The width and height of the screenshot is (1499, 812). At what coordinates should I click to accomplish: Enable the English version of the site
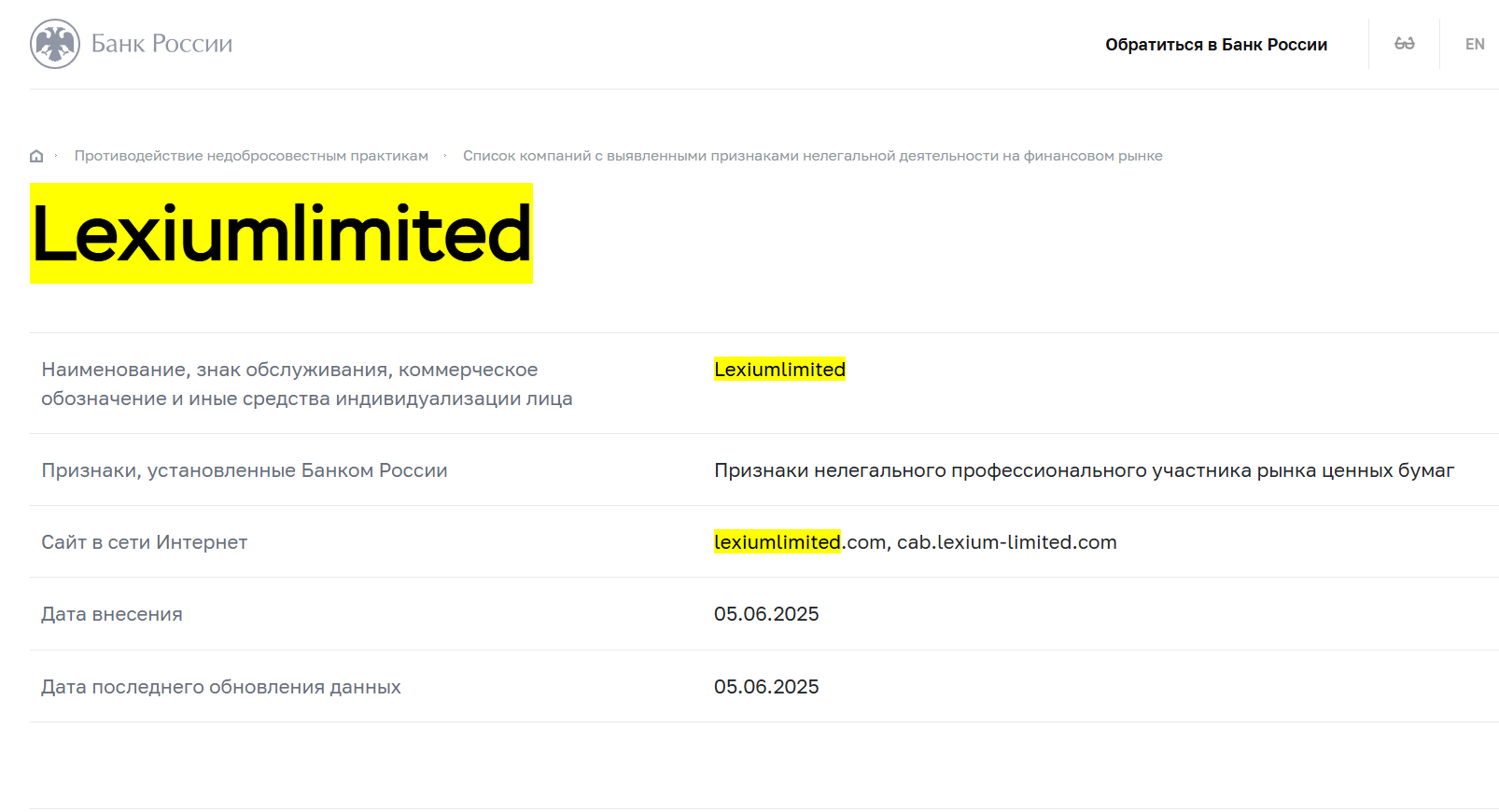click(1475, 43)
